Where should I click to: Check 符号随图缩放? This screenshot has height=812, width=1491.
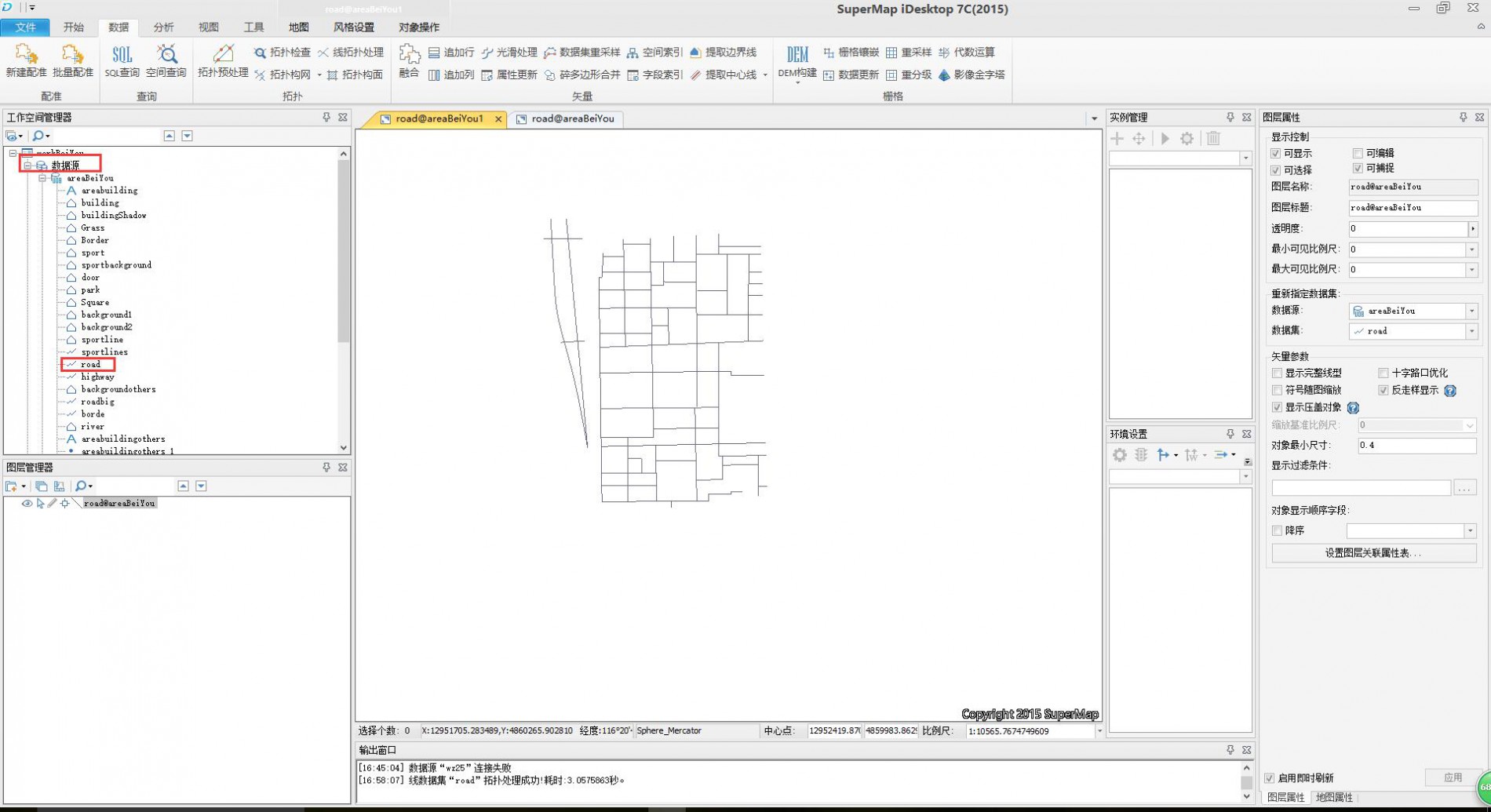pos(1278,391)
